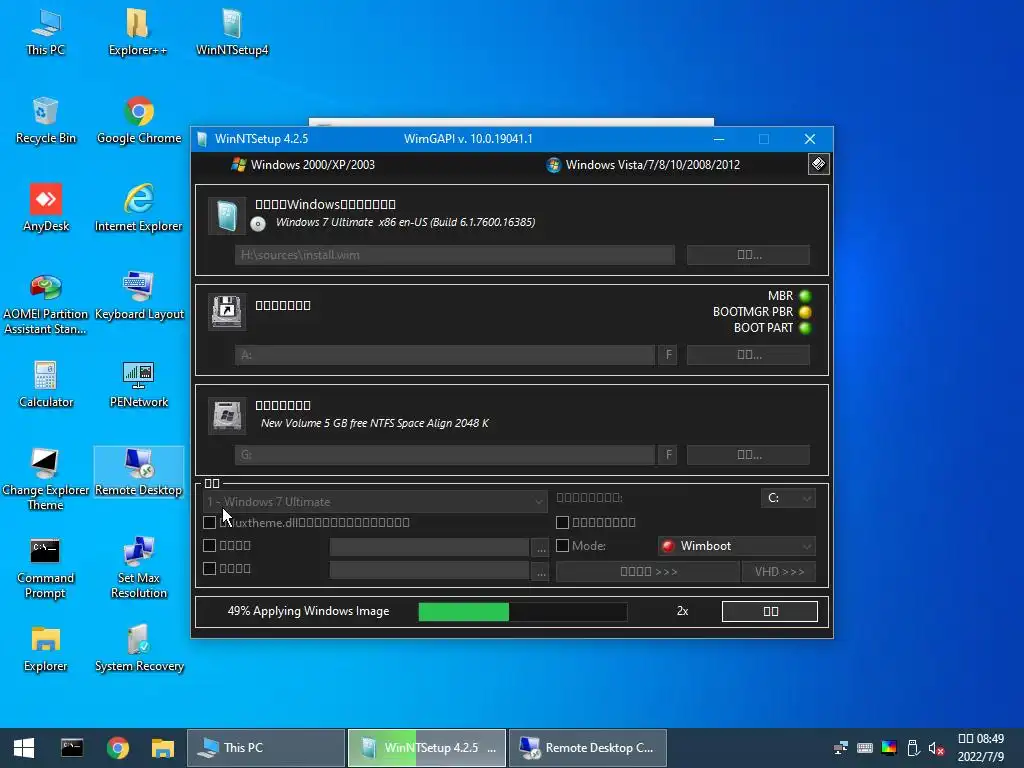Switch to Windows 2000/XP/2003 tab
This screenshot has width=1024, height=768.
[x=303, y=165]
